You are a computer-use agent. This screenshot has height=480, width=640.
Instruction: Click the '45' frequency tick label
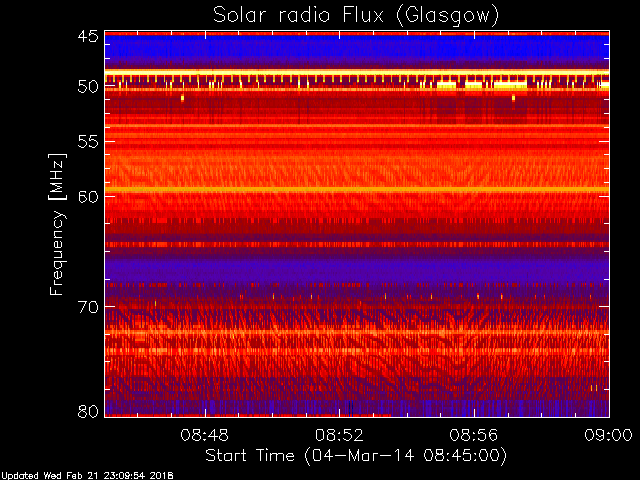click(88, 37)
